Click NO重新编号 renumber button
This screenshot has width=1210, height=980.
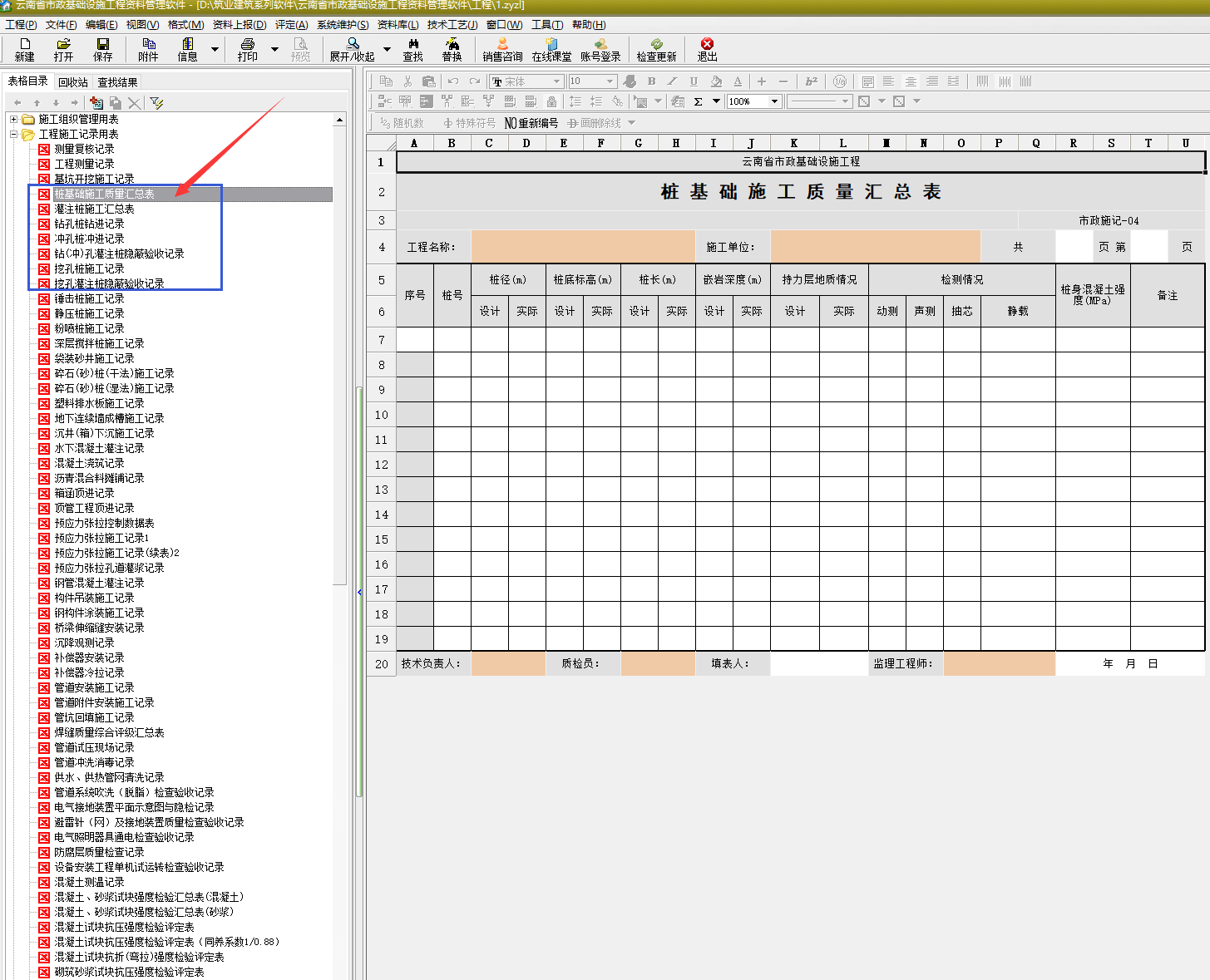[531, 123]
